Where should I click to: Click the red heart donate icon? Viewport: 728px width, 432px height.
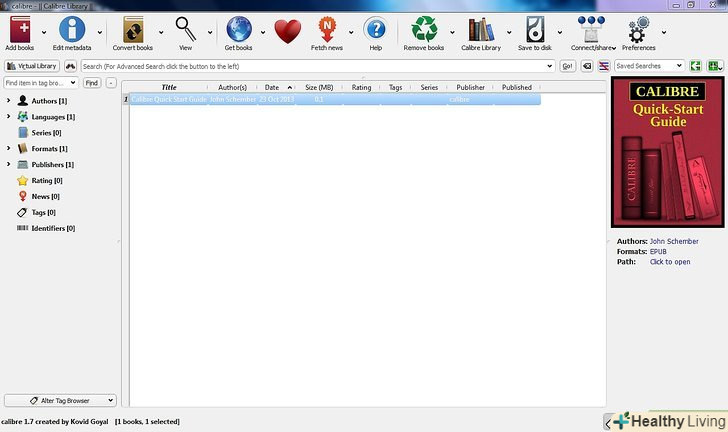(288, 32)
